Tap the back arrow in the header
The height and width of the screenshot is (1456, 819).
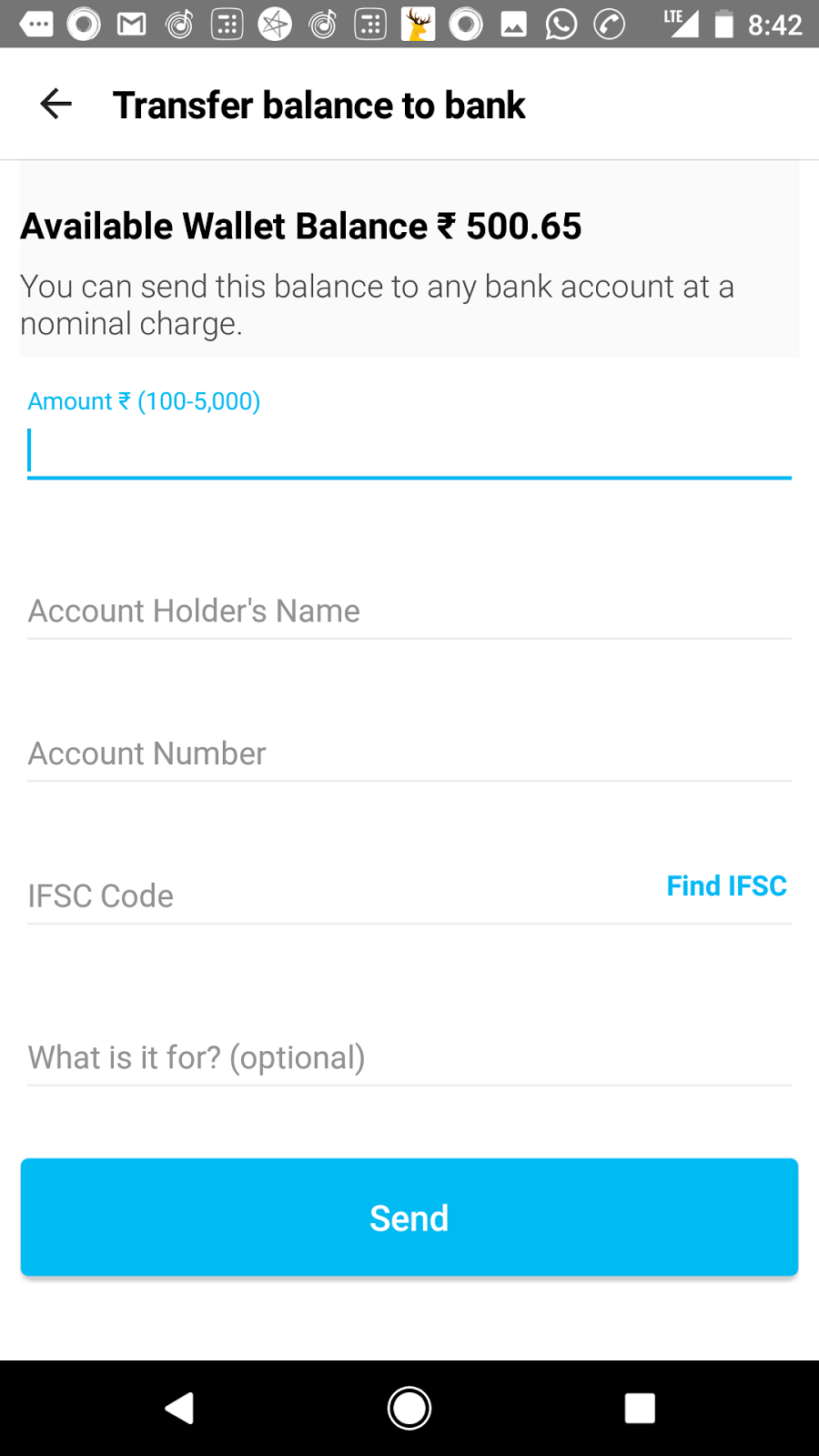[x=56, y=105]
